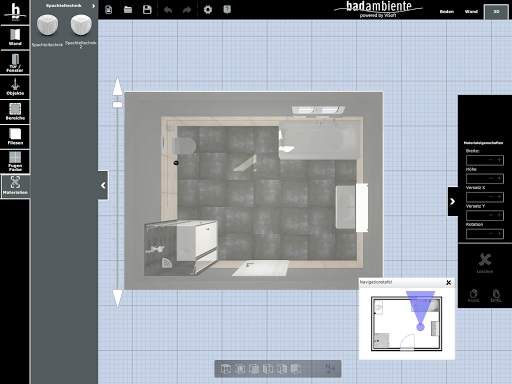Open the Fliesen tool
The image size is (512, 384).
click(15, 137)
